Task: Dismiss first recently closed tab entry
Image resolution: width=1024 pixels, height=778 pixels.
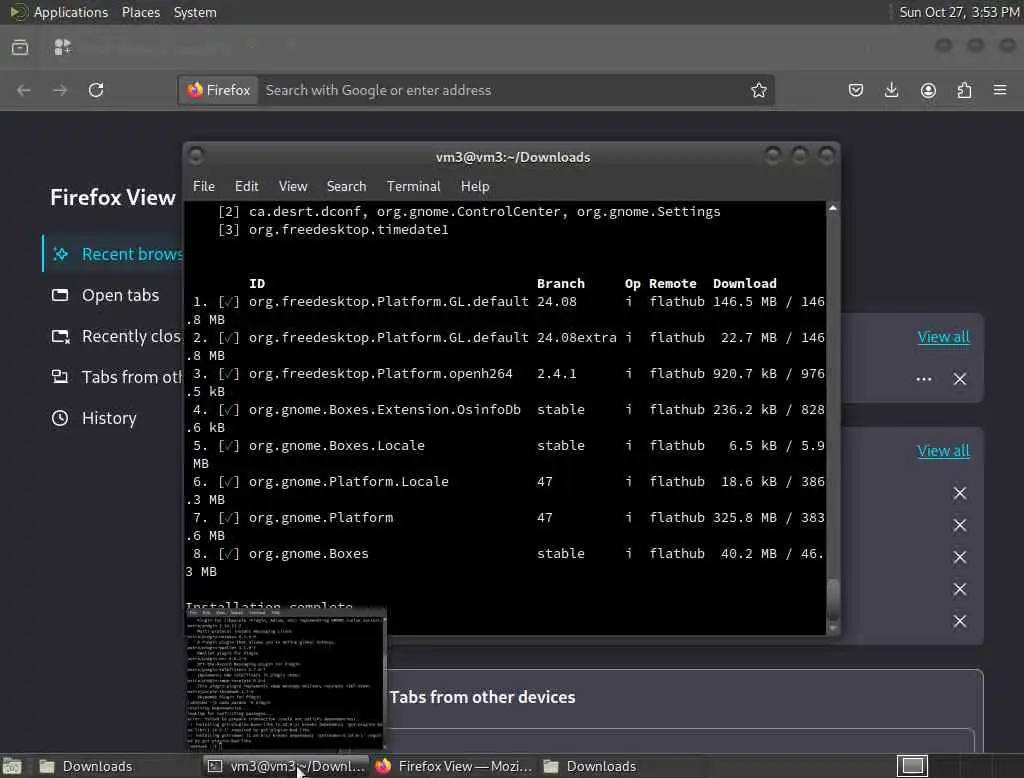Action: point(959,493)
